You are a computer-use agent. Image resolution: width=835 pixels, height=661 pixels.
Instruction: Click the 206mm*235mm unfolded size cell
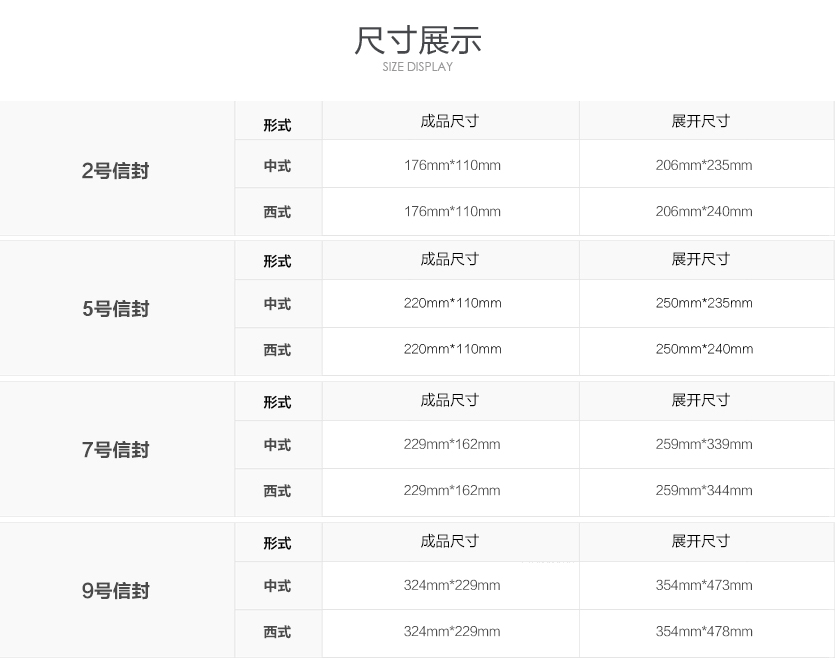(x=704, y=165)
